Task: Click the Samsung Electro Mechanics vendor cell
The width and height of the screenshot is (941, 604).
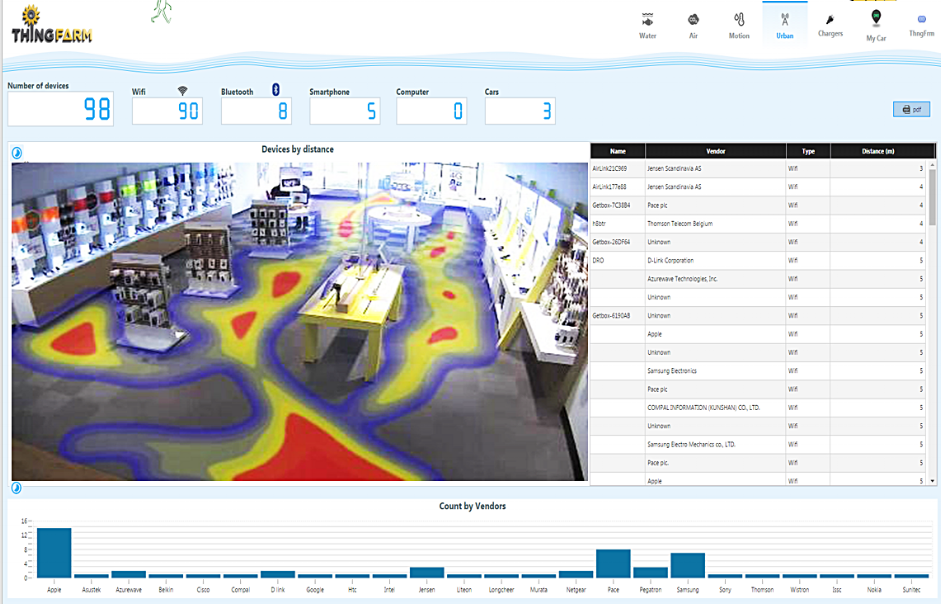Action: tap(715, 444)
